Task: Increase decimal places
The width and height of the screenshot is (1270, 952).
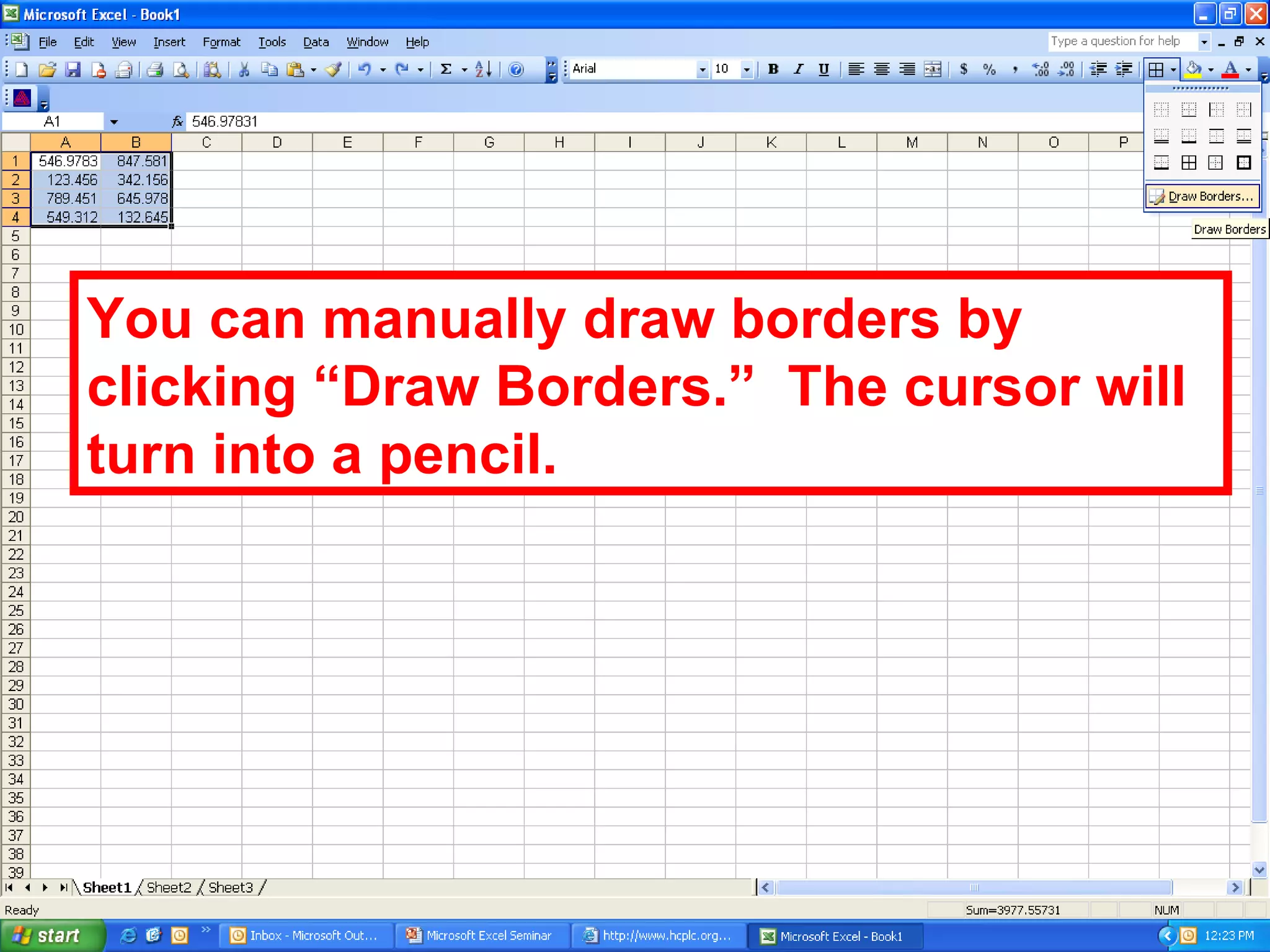Action: pos(1041,69)
